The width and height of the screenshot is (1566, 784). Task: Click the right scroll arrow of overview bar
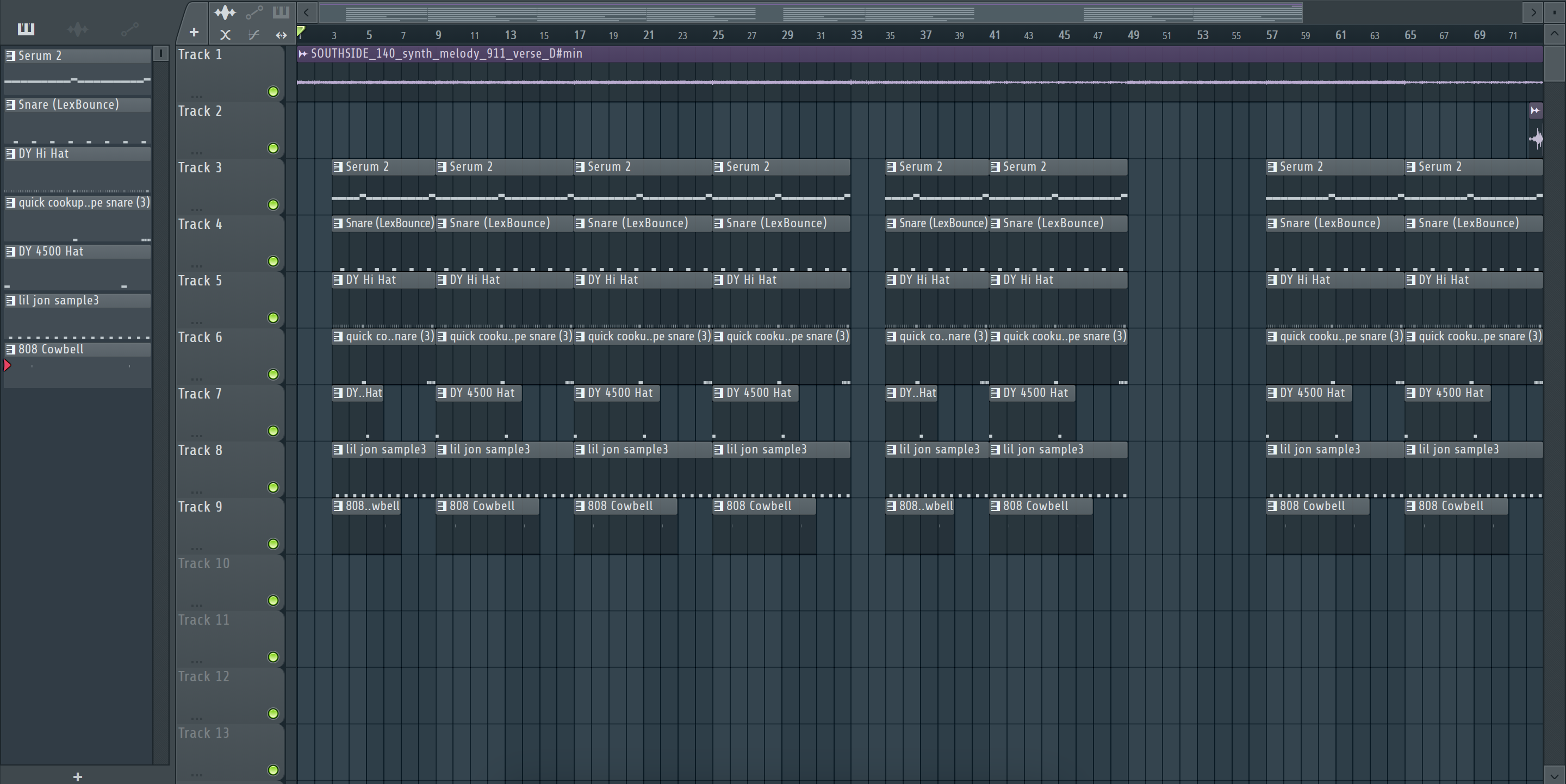click(x=1533, y=12)
